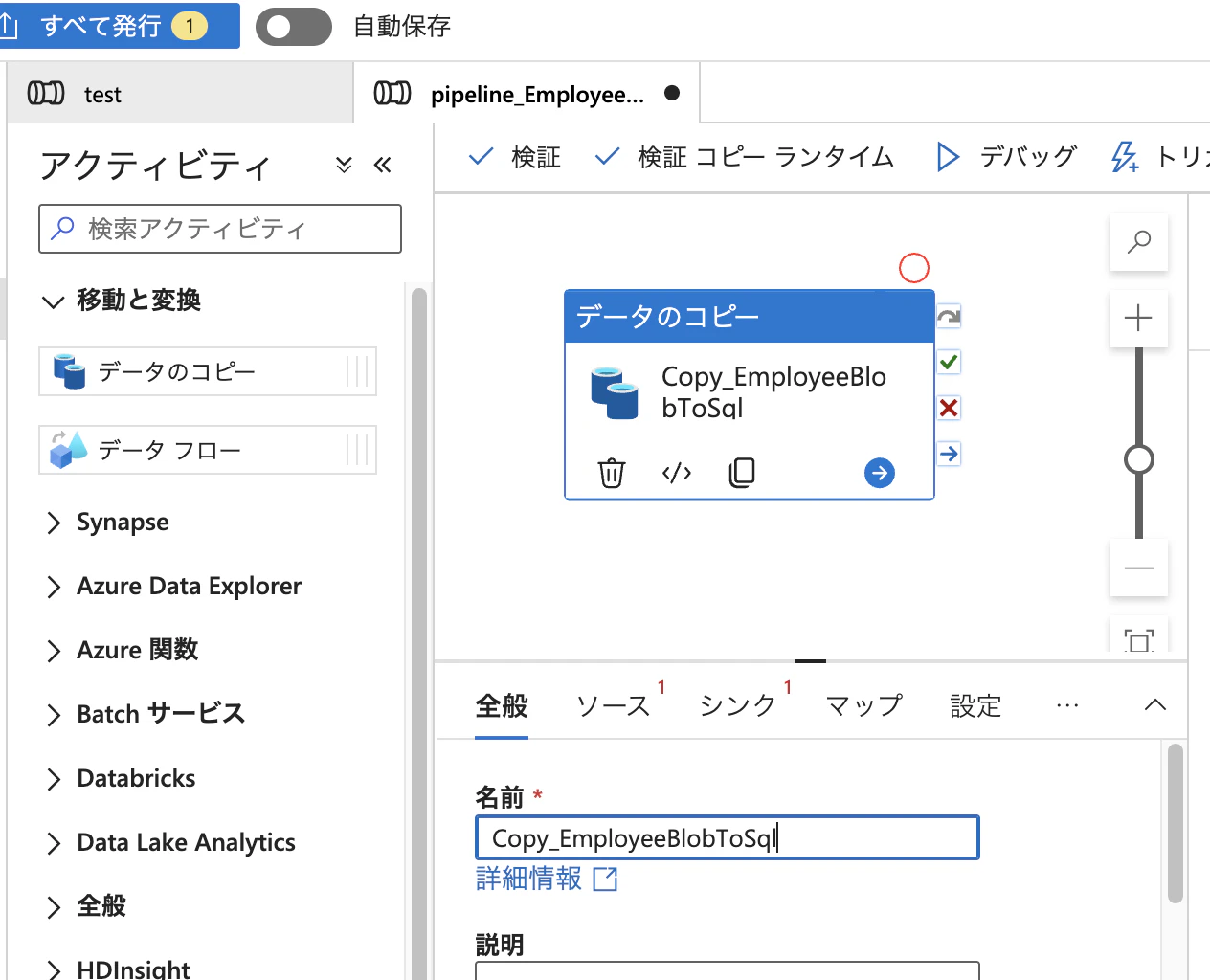1210x980 pixels.
Task: Select the green success output icon
Action: coord(948,362)
